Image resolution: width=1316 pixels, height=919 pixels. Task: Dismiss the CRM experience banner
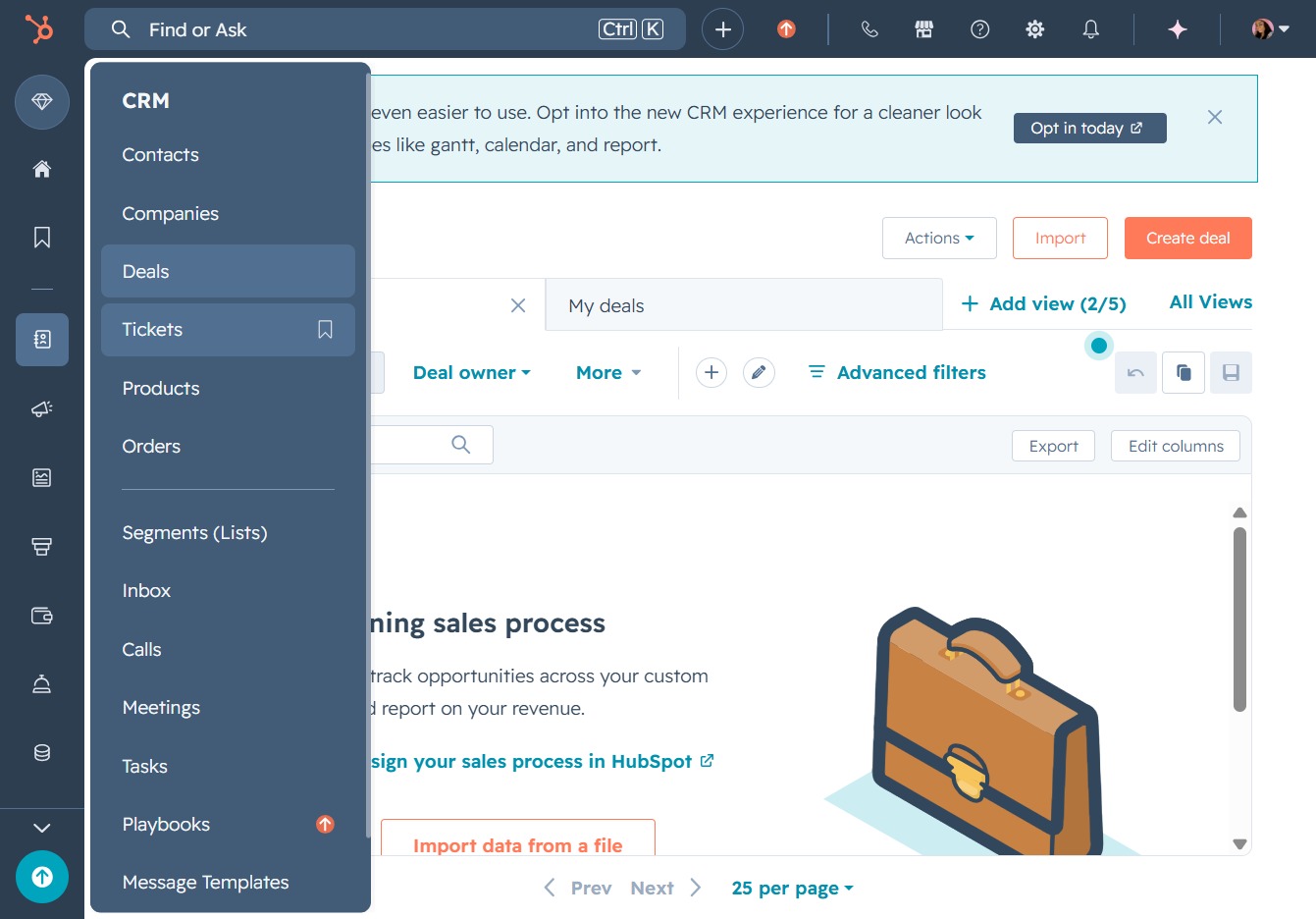(1215, 117)
